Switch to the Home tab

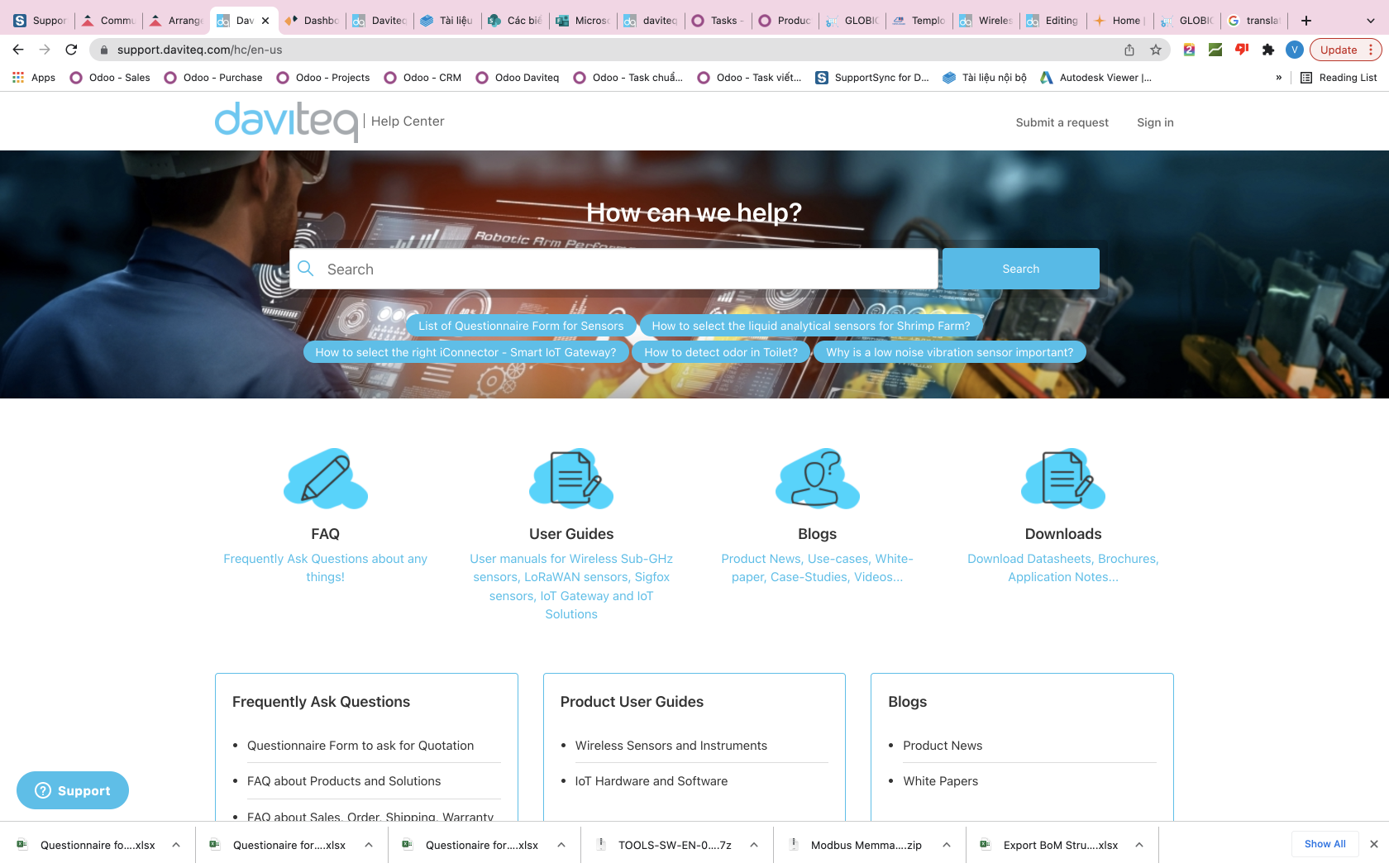1119,21
